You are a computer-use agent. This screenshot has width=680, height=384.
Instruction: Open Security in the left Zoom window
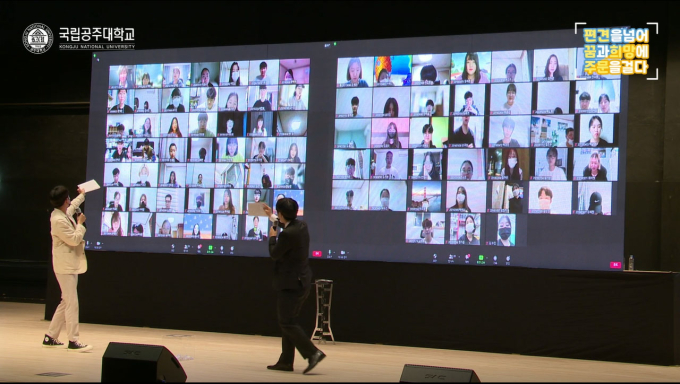coord(173,247)
